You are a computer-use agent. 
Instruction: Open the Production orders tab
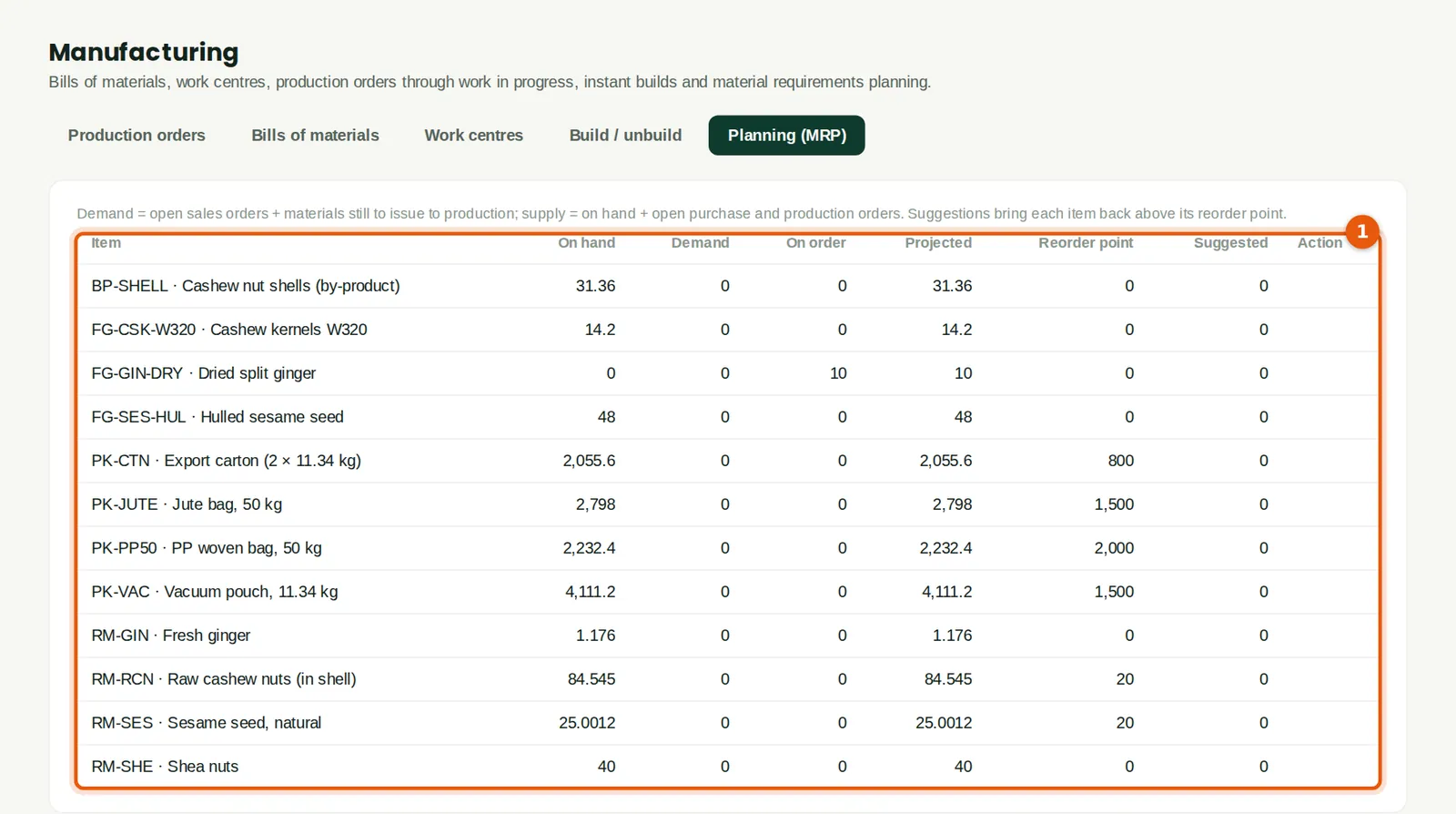[x=136, y=136]
